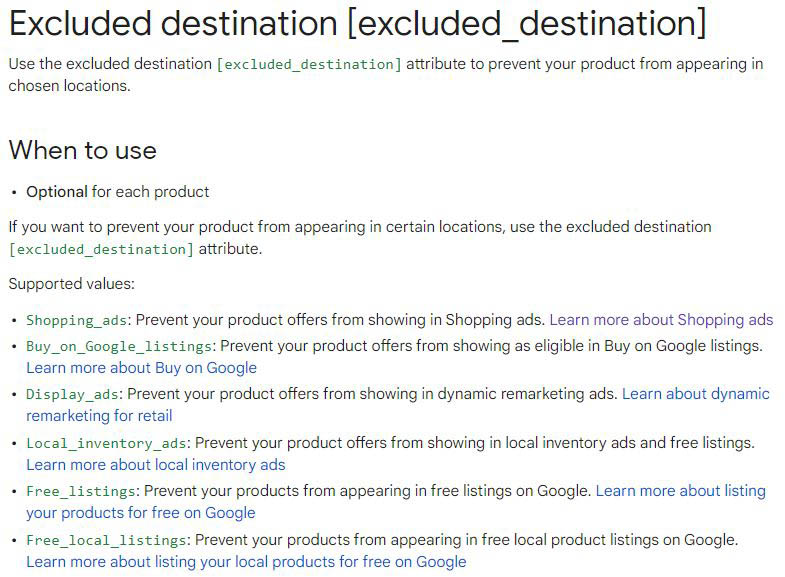Screen dimensions: 785x577
Task: Click the remarketing for retail link text
Action: (x=99, y=416)
